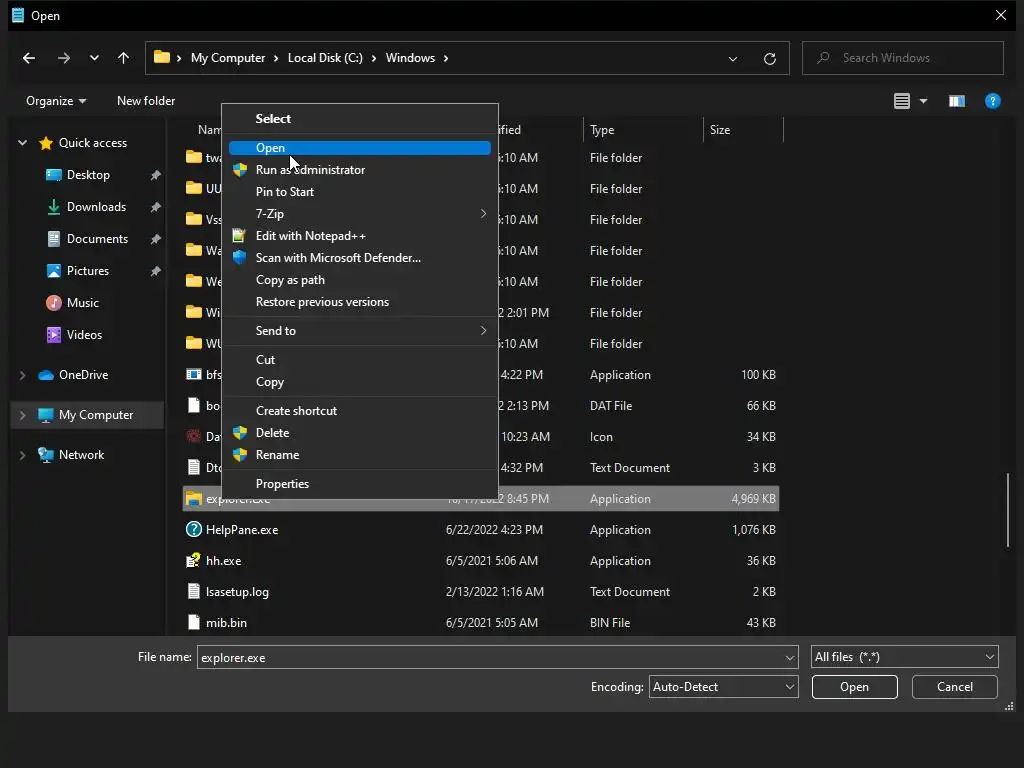Expand the address bar history dropdown
The width and height of the screenshot is (1024, 768).
coord(733,59)
